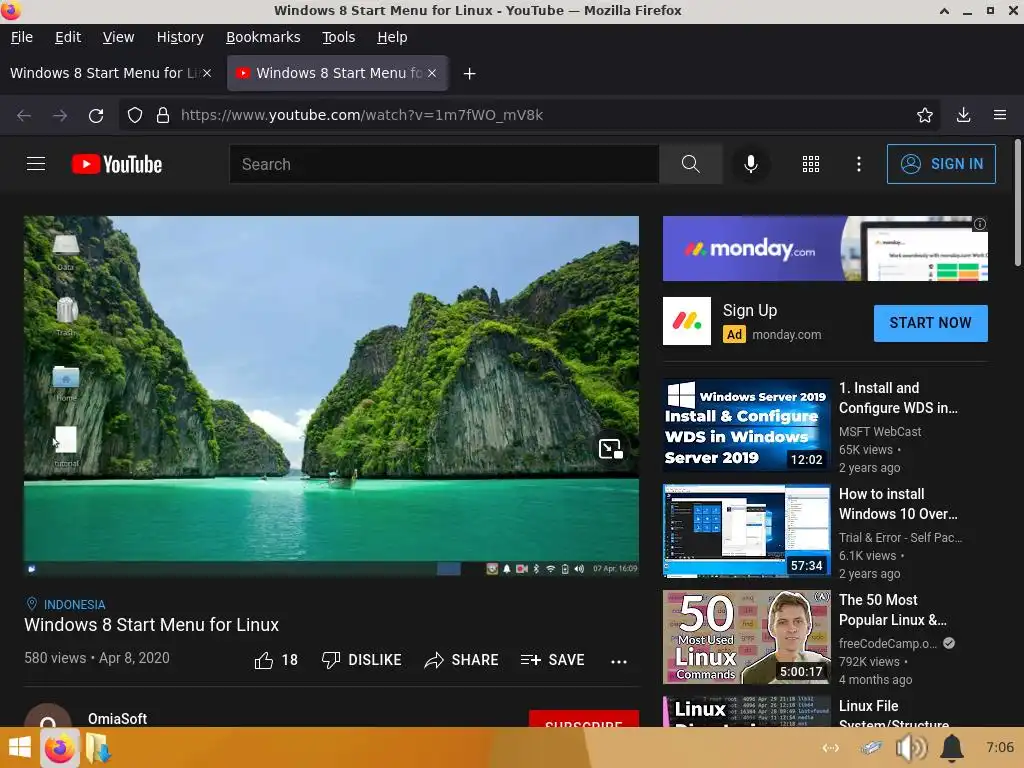Toggle DISLIKE on the video

tap(361, 660)
